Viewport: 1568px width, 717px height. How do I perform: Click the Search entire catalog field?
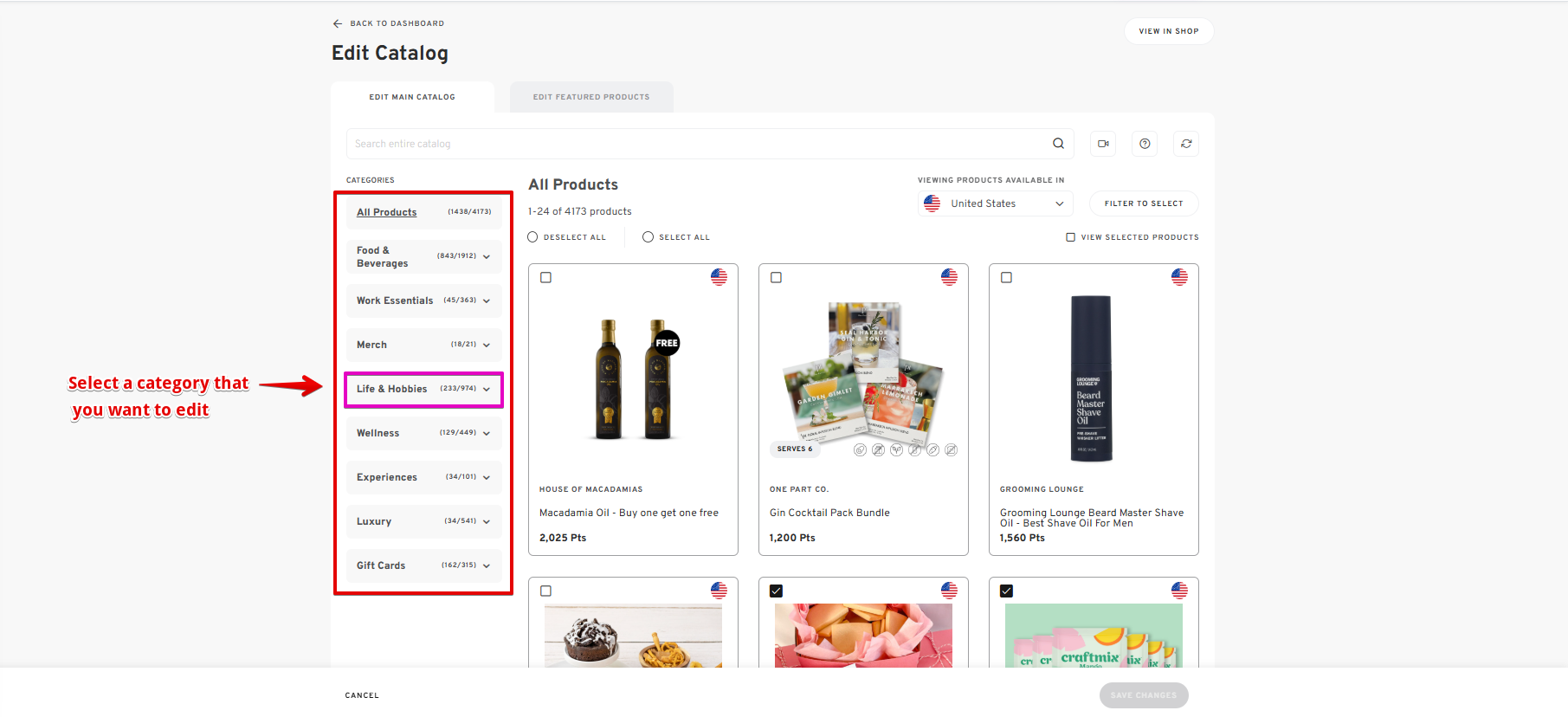pos(693,144)
